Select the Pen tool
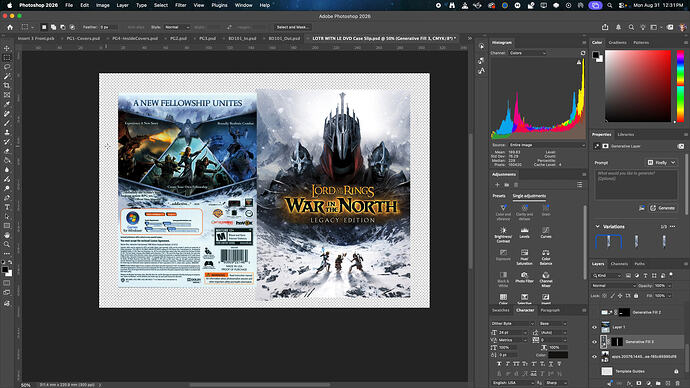690x388 pixels. tap(7, 198)
